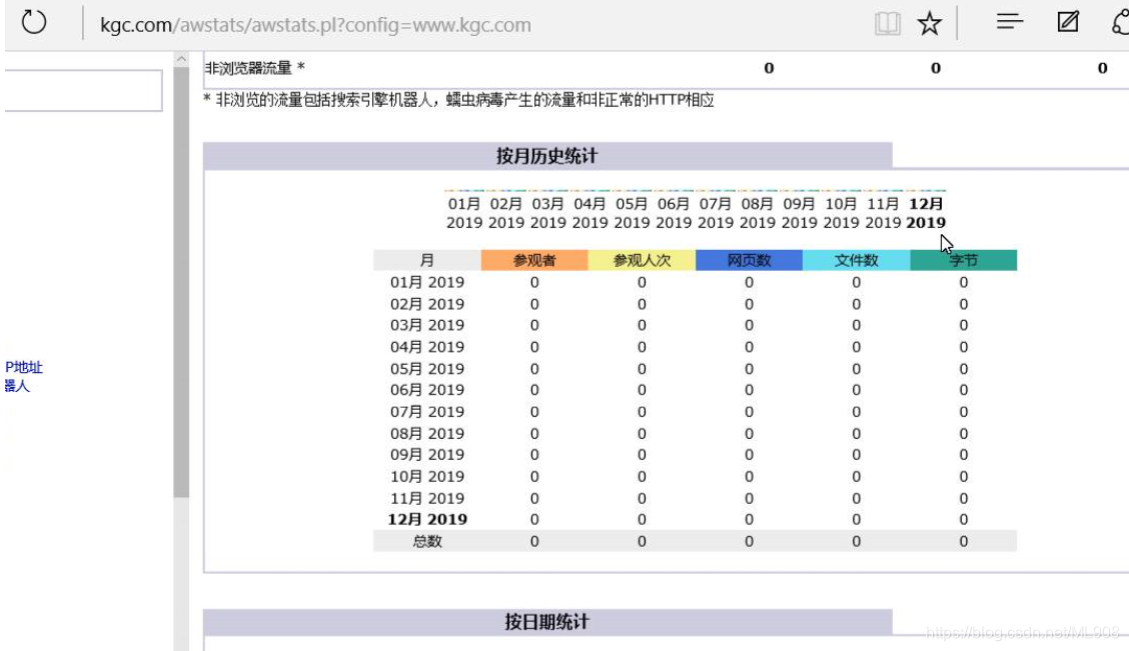The image size is (1129, 651).
Task: Click table row label 08月 2019
Action: click(x=427, y=434)
